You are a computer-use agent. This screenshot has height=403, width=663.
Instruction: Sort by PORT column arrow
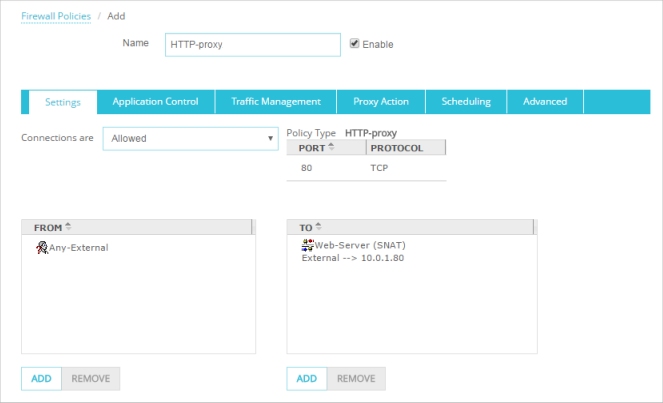(331, 148)
